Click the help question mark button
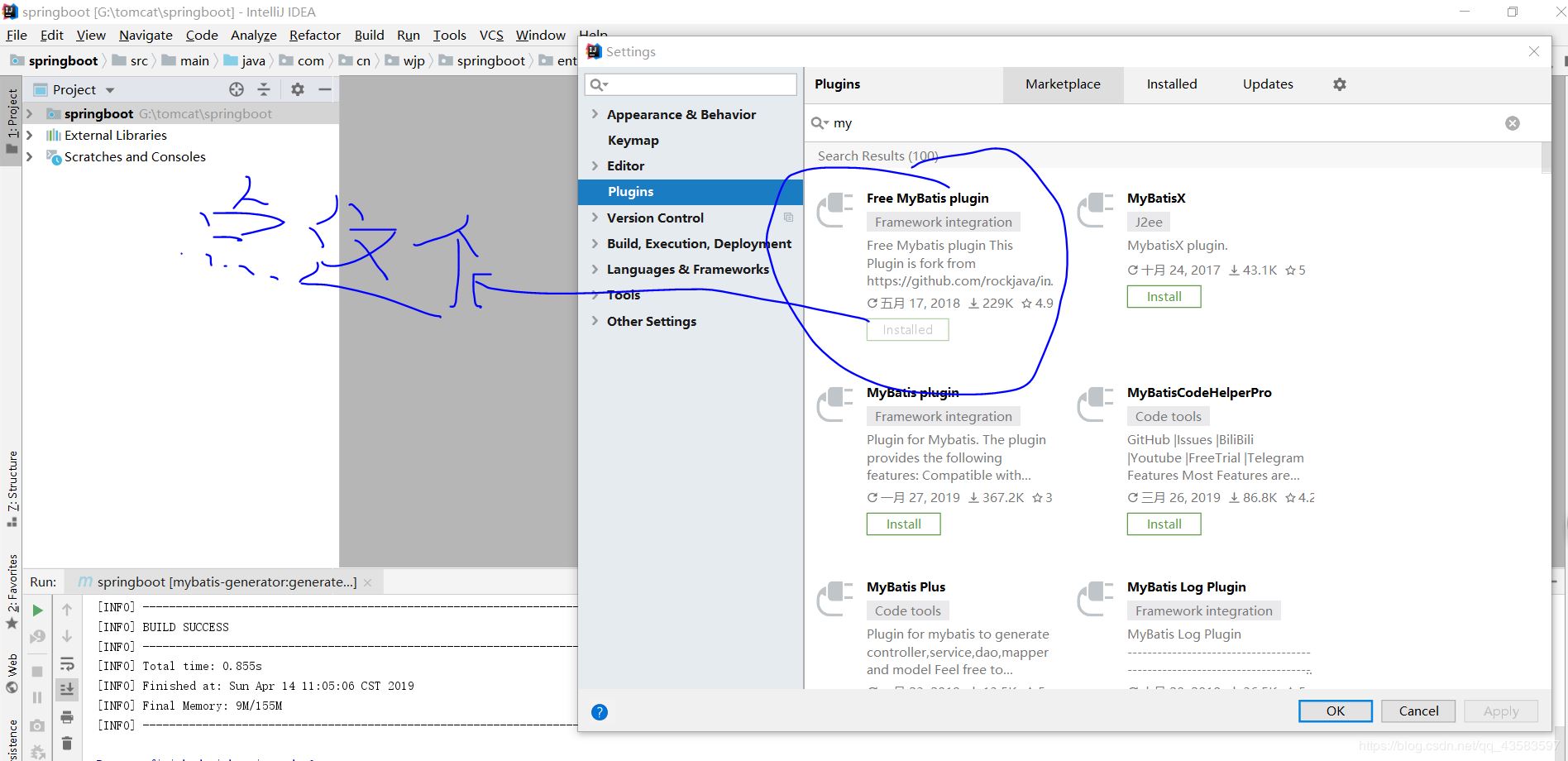The height and width of the screenshot is (761, 1568). pos(600,712)
